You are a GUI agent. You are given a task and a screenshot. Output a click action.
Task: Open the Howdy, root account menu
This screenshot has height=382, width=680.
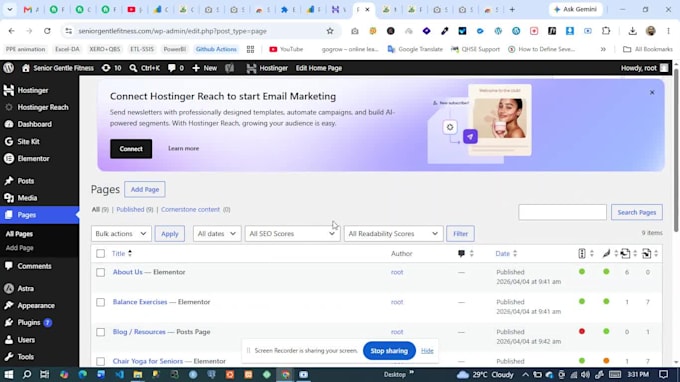[x=644, y=68]
